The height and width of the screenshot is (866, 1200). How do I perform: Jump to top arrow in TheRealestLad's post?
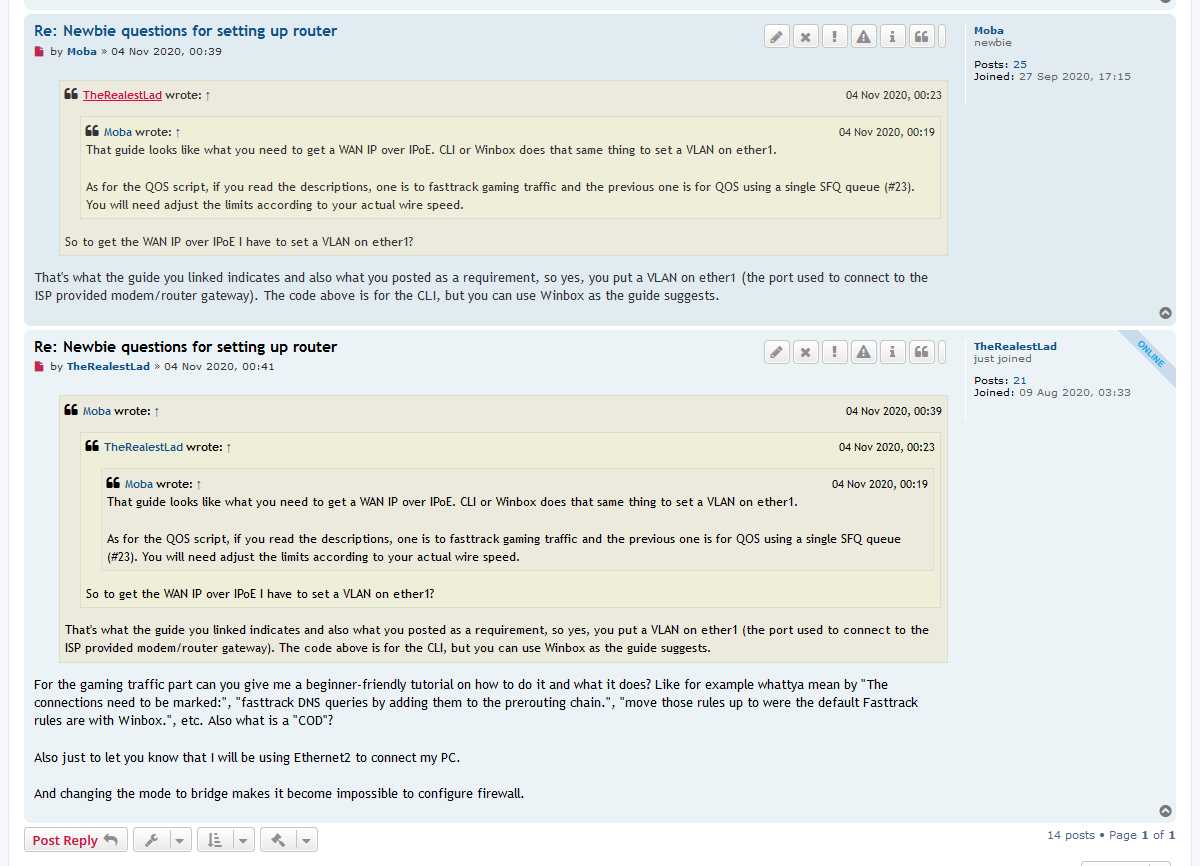(1165, 811)
